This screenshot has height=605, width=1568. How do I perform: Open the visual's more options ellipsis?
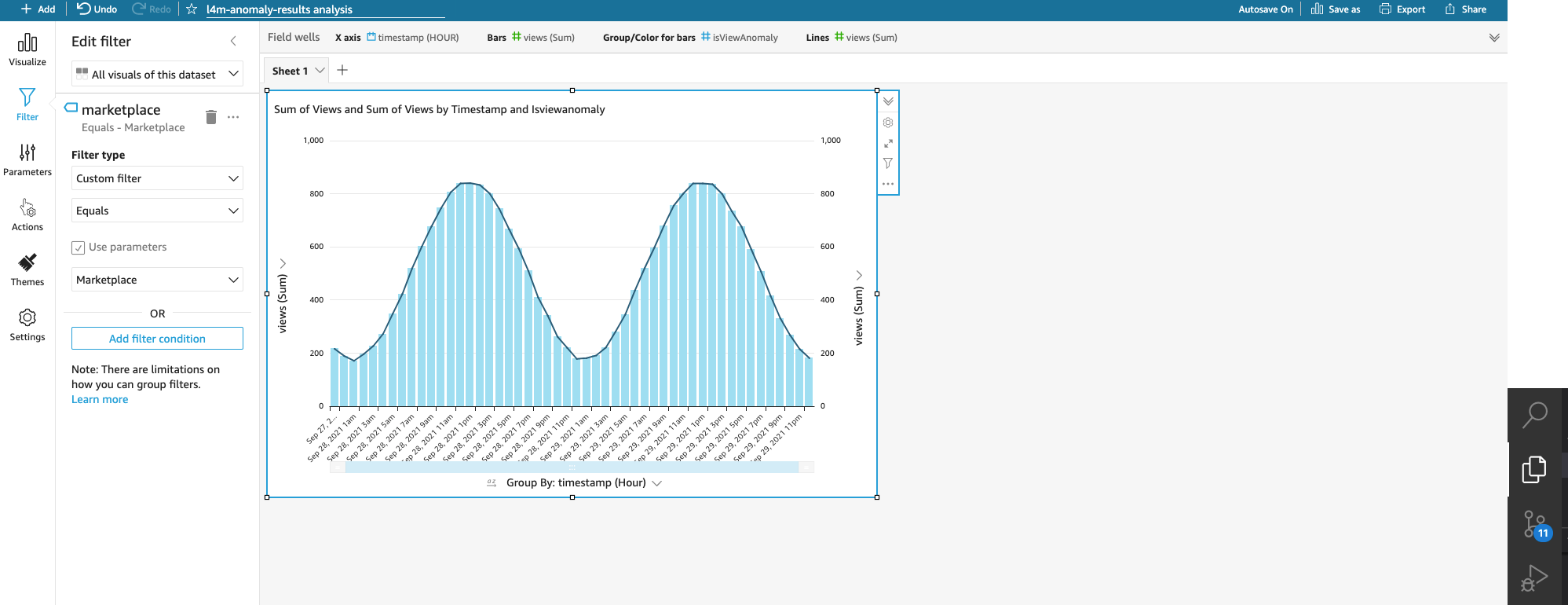[888, 184]
